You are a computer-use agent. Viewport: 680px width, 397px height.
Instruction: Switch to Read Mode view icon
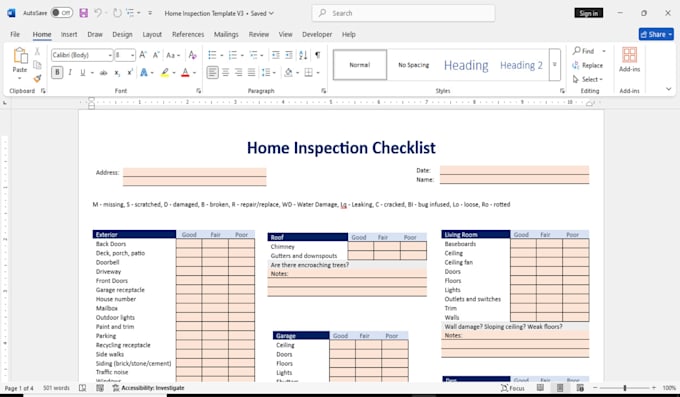tap(540, 388)
